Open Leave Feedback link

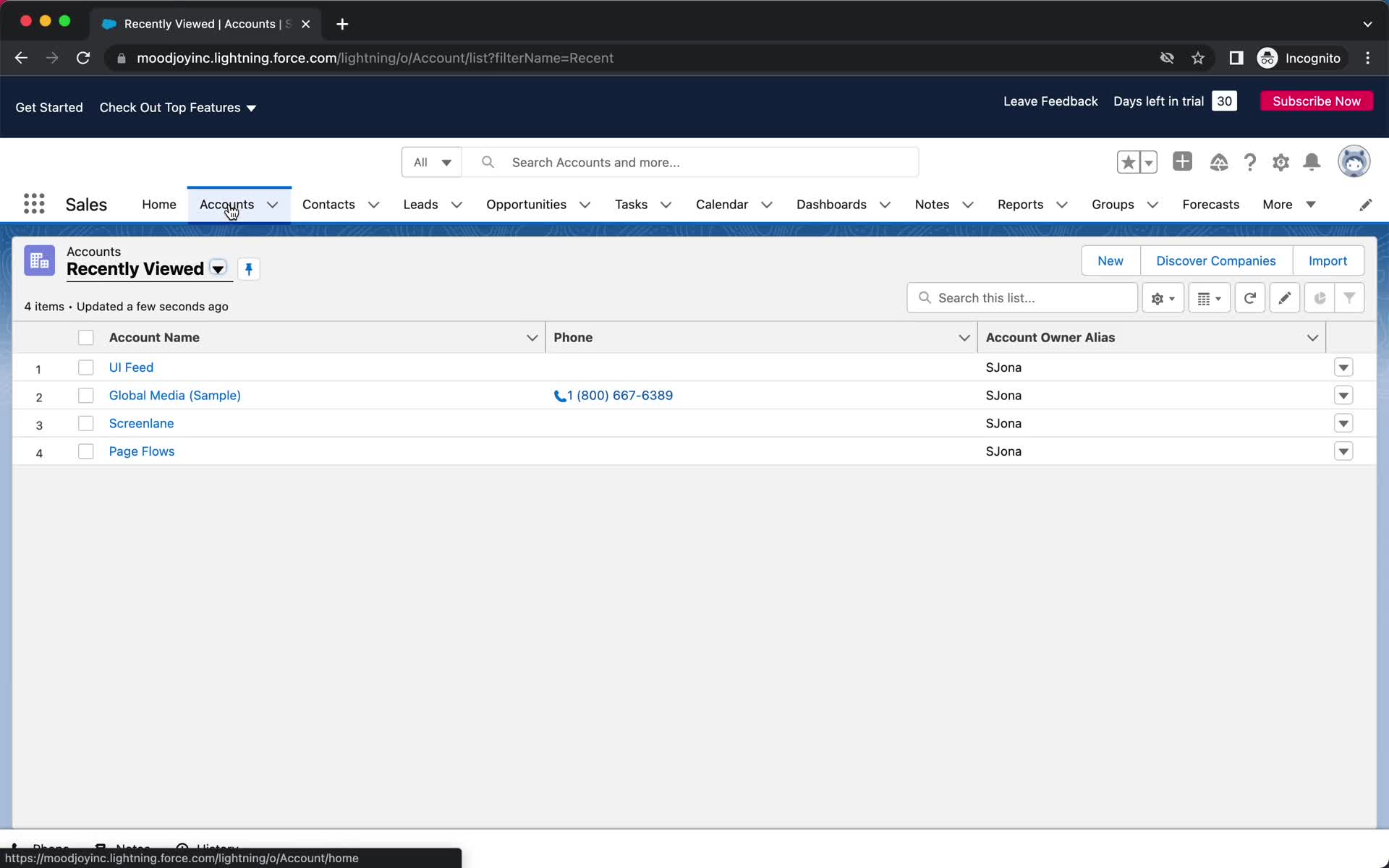pos(1050,101)
